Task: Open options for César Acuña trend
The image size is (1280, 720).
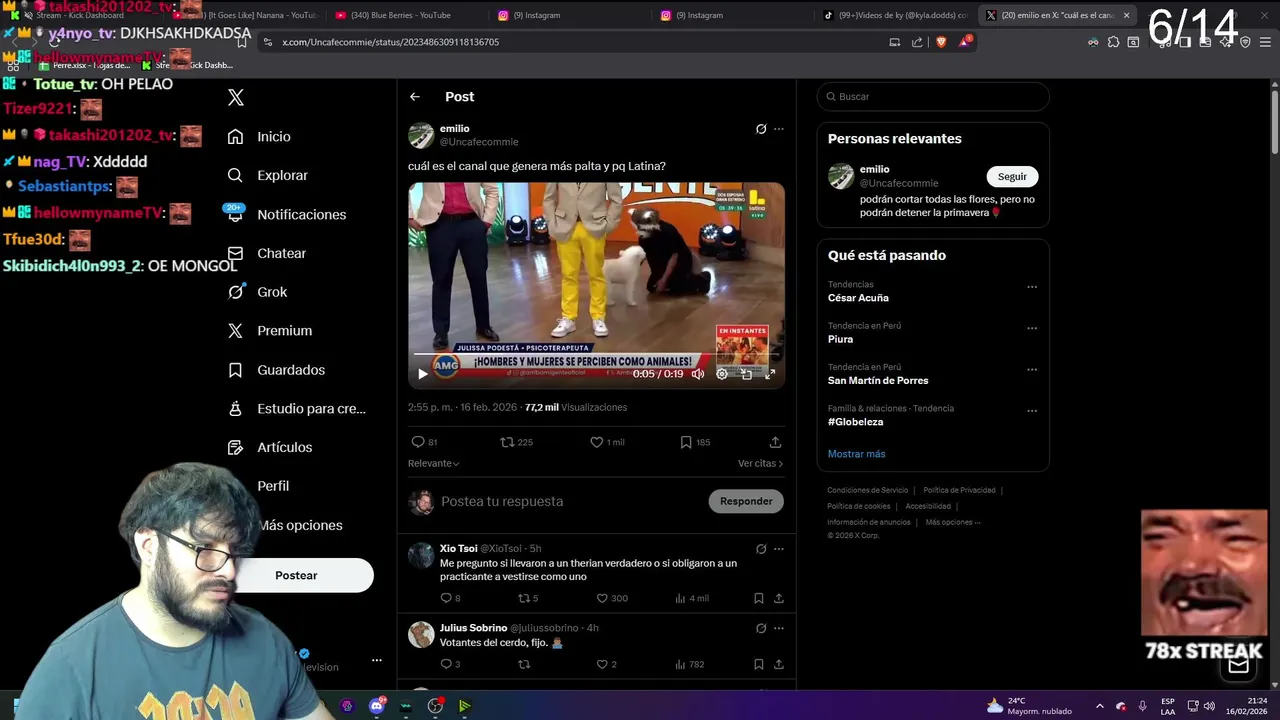Action: click(x=1032, y=287)
